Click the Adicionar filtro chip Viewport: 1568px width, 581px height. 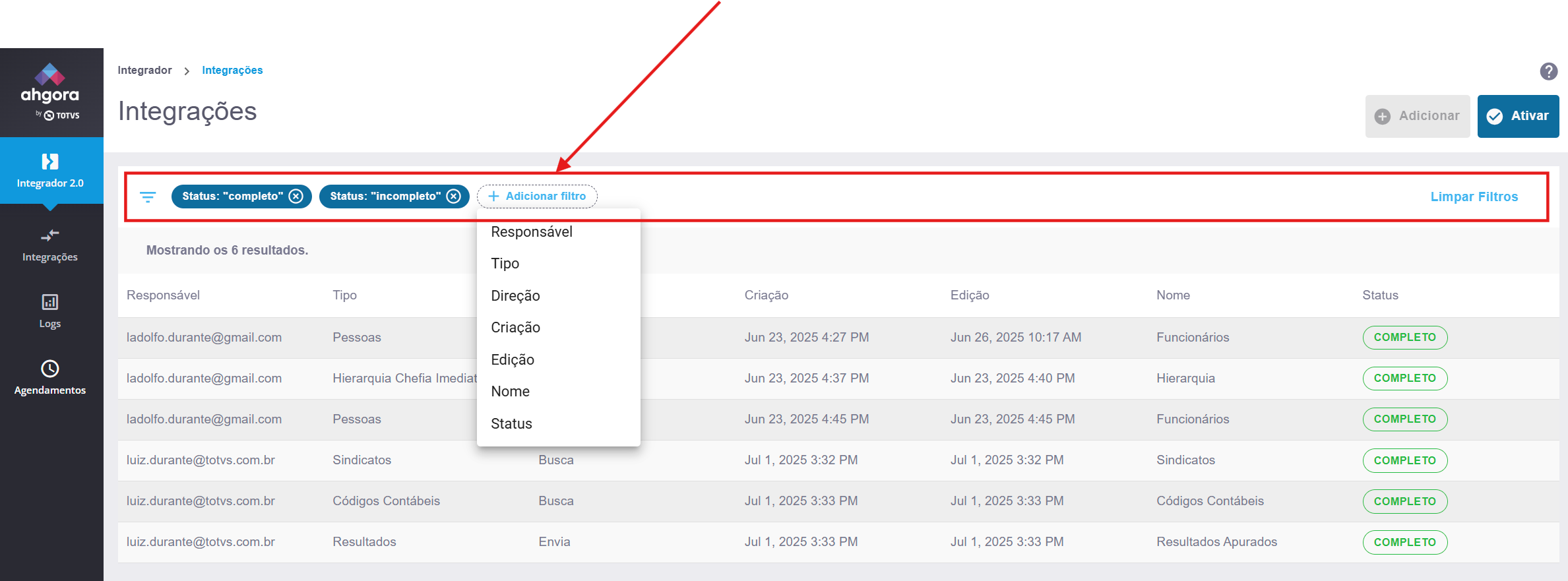pos(537,197)
